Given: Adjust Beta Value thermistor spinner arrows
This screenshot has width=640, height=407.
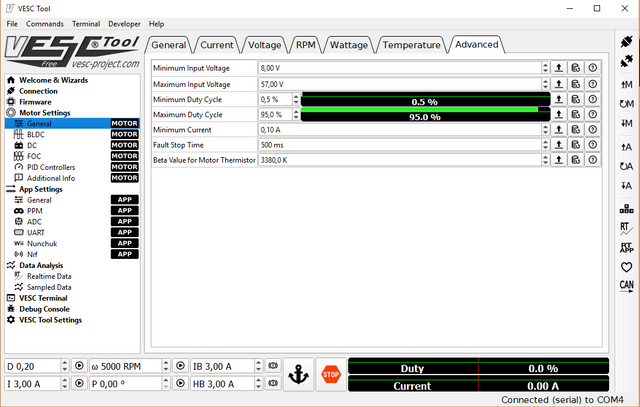Looking at the screenshot, I should click(545, 160).
